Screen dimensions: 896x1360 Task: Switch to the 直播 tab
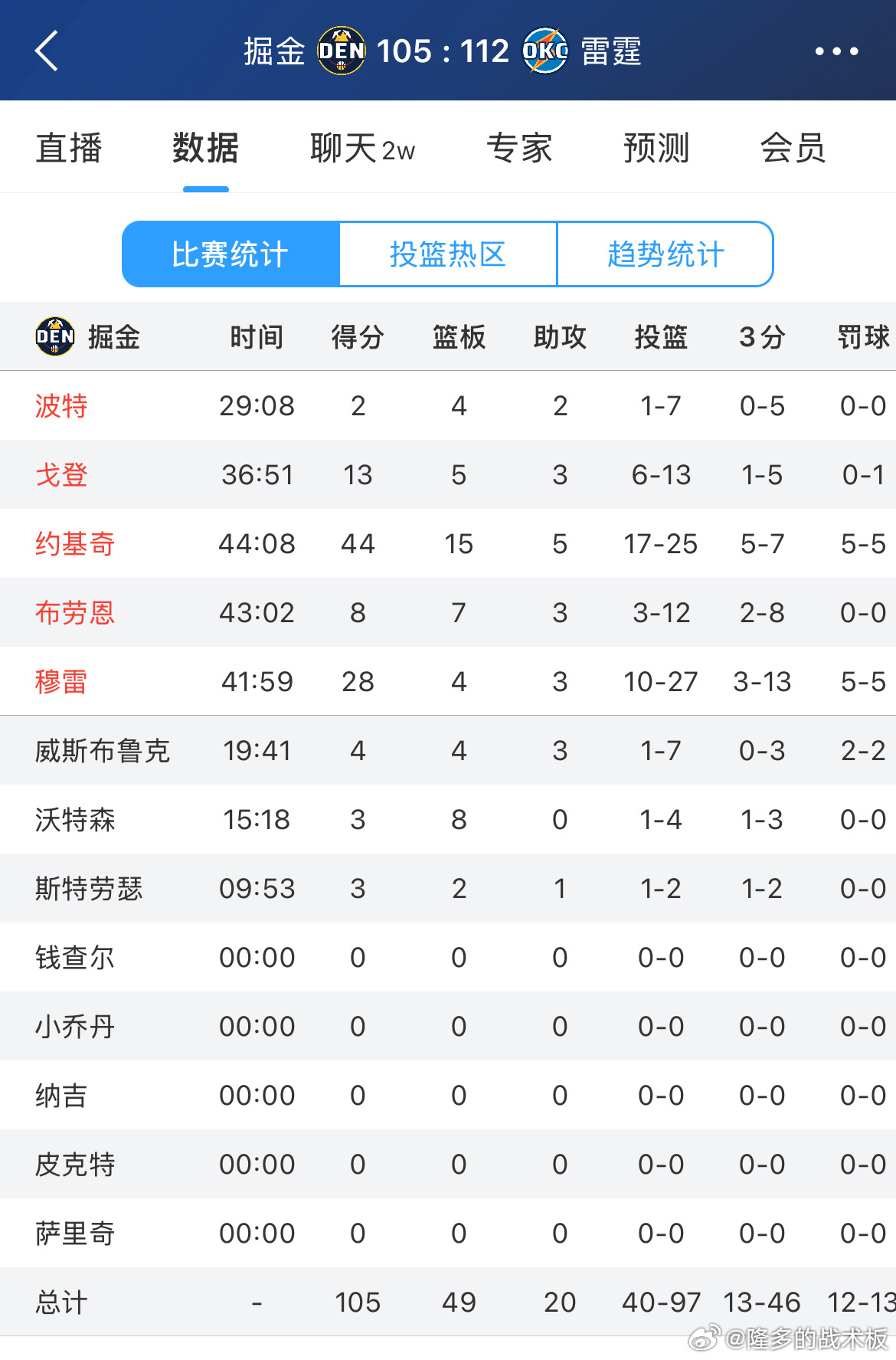[x=69, y=148]
